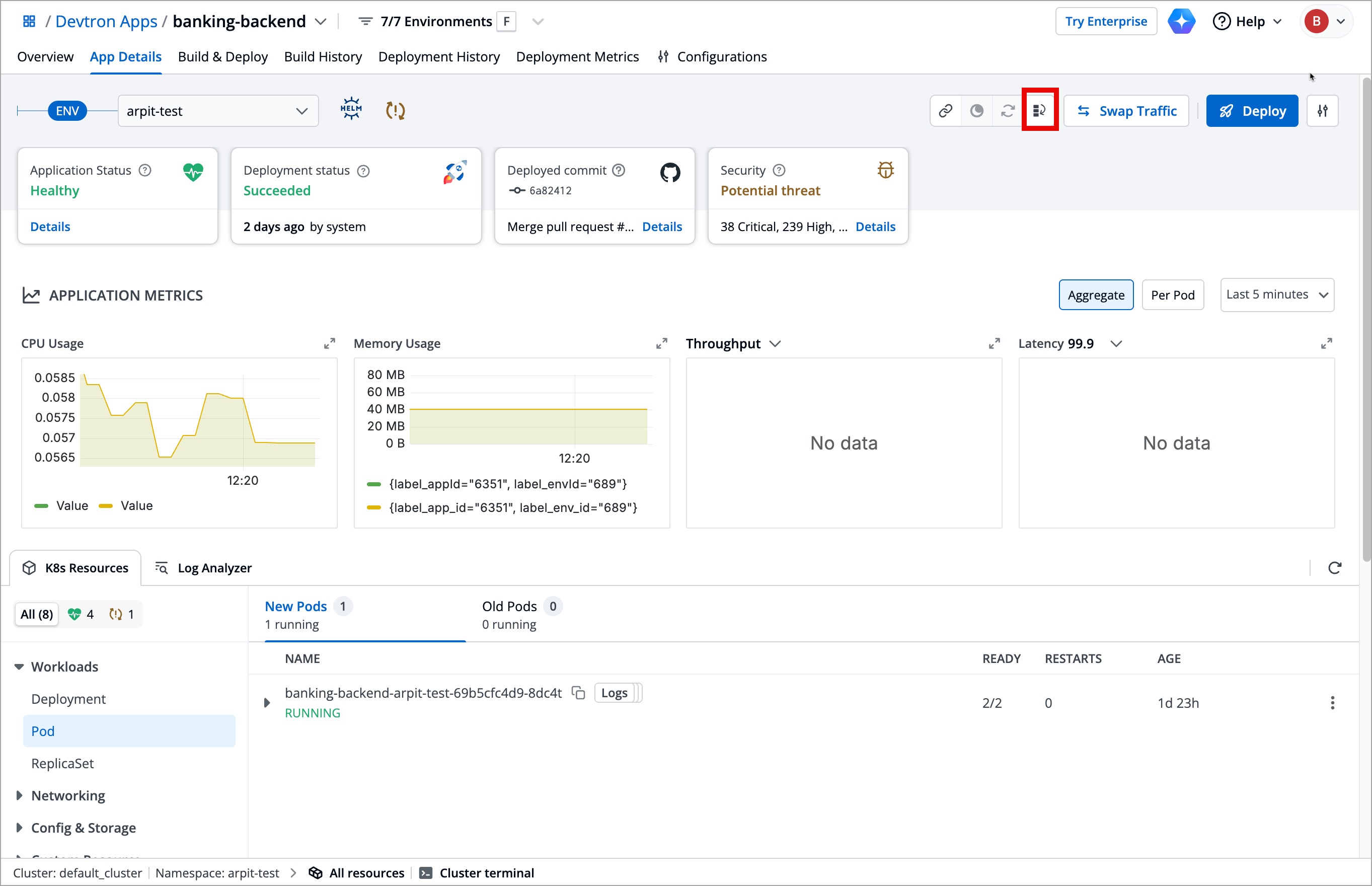Switch metrics view to Per Pod
Screen dimensions: 1372x886
pyautogui.click(x=1173, y=294)
